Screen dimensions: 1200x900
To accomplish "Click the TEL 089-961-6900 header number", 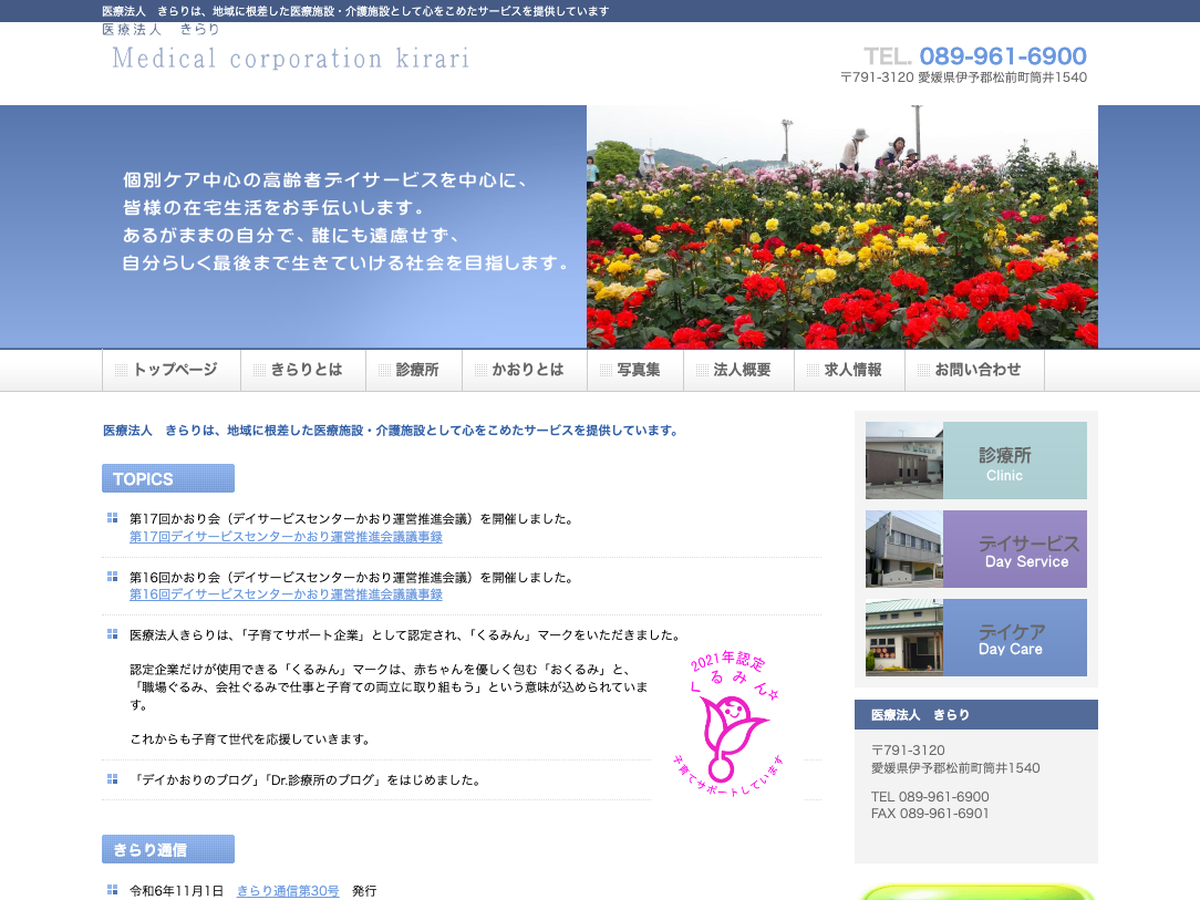I will 975,56.
